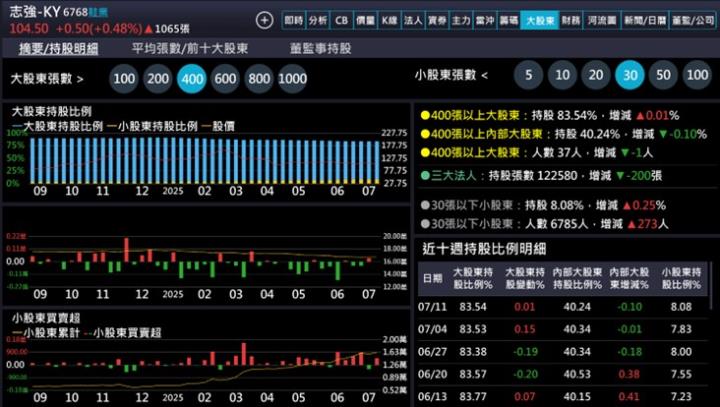720x407 pixels.
Task: Open the 即時 tab
Action: point(294,20)
